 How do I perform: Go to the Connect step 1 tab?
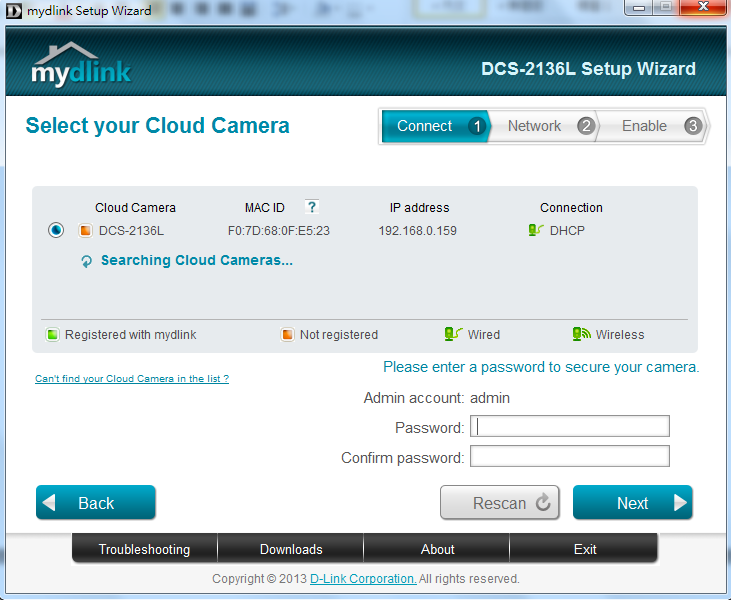433,126
